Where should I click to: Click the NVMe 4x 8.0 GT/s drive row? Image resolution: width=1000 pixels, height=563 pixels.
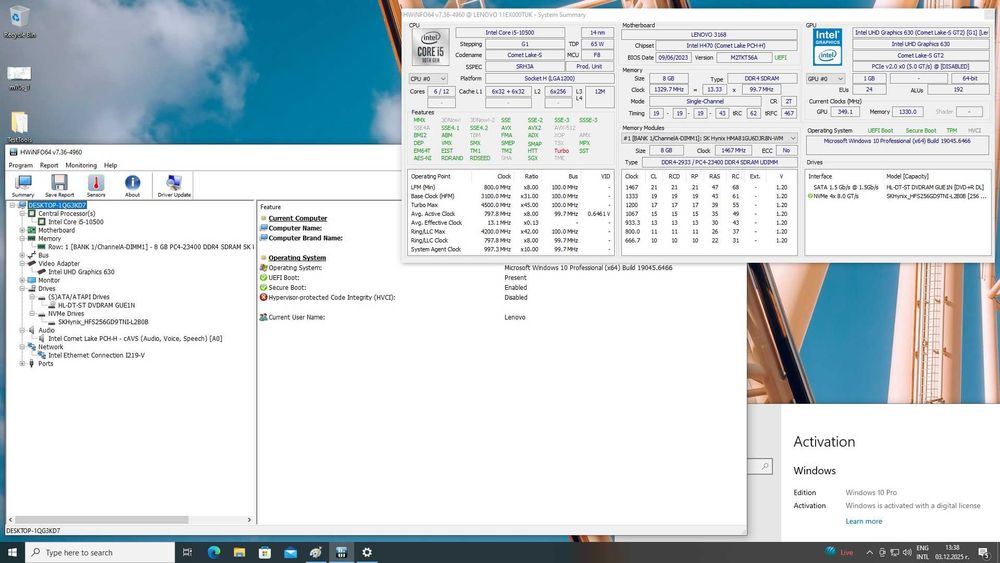pos(898,196)
